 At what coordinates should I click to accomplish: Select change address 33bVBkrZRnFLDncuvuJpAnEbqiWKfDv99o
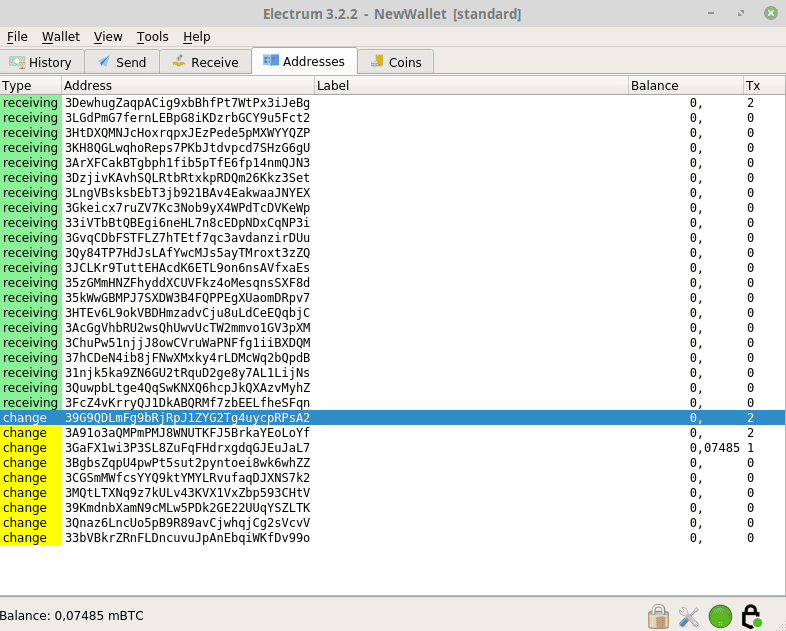click(x=187, y=538)
